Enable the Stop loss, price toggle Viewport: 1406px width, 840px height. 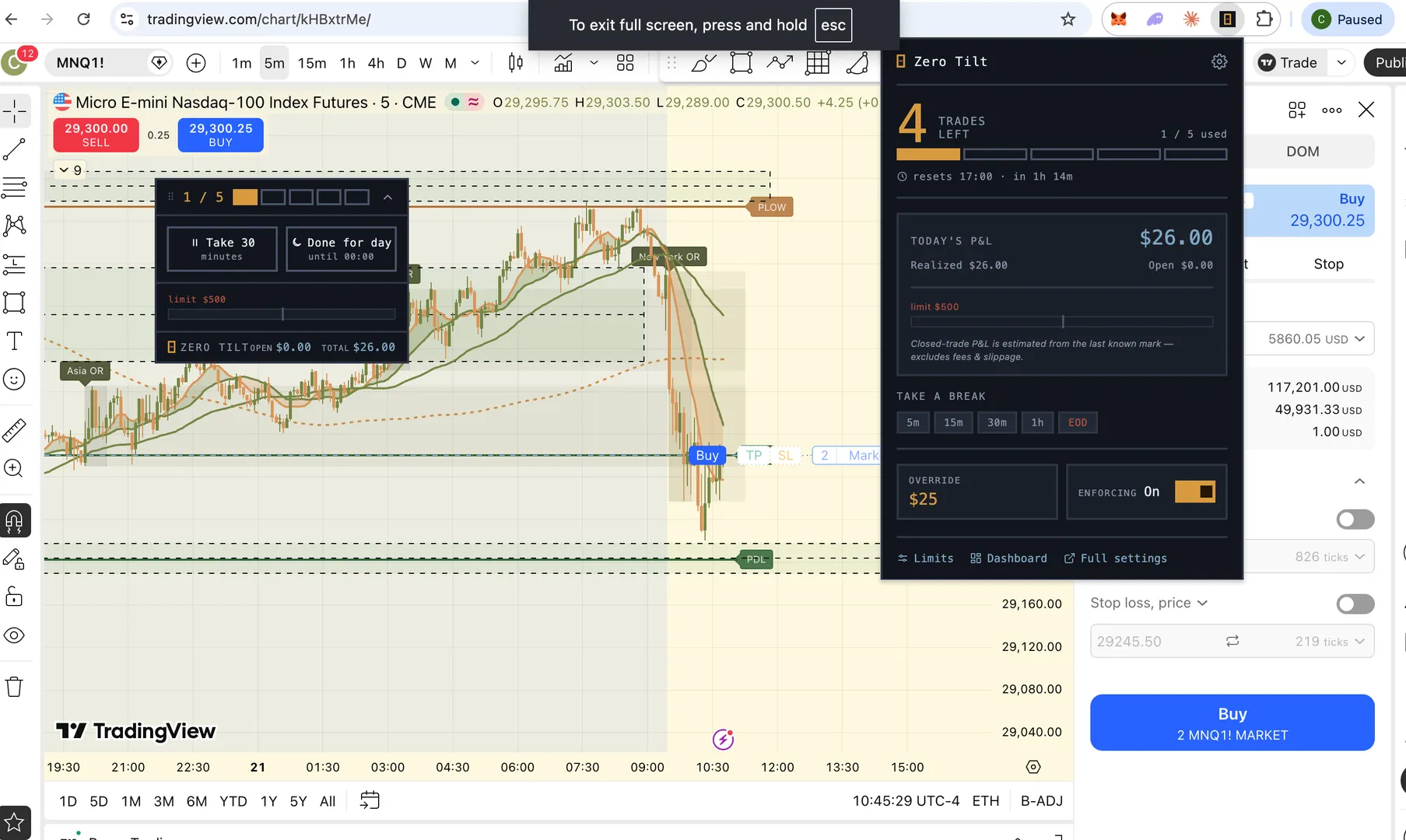point(1355,604)
